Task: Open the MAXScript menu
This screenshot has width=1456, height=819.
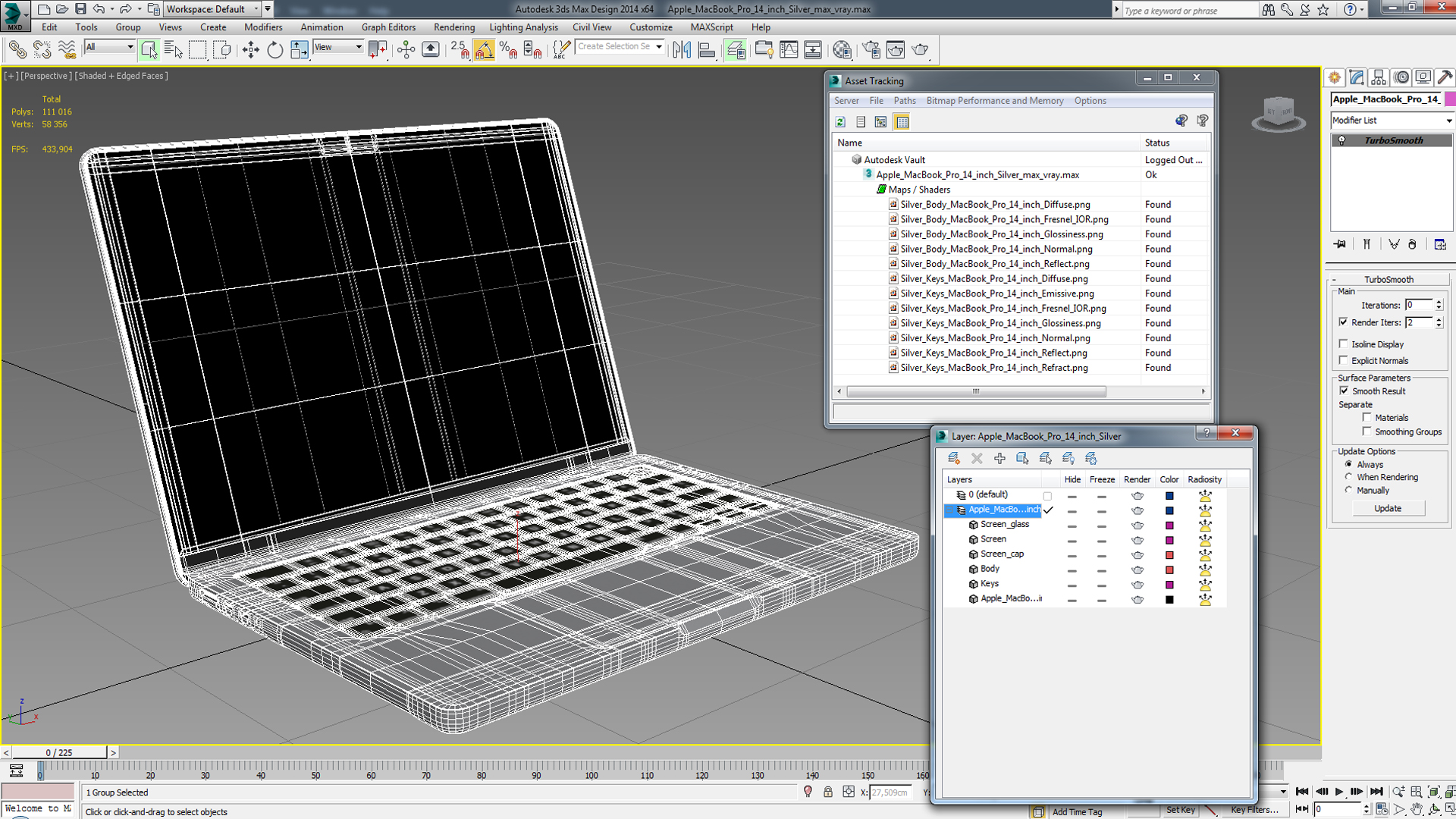Action: [711, 27]
